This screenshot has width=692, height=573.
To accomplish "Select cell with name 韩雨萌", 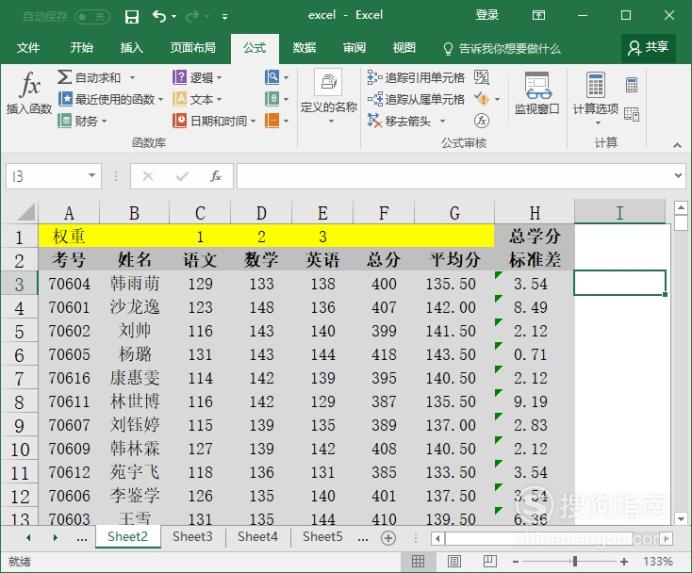I will tap(135, 283).
